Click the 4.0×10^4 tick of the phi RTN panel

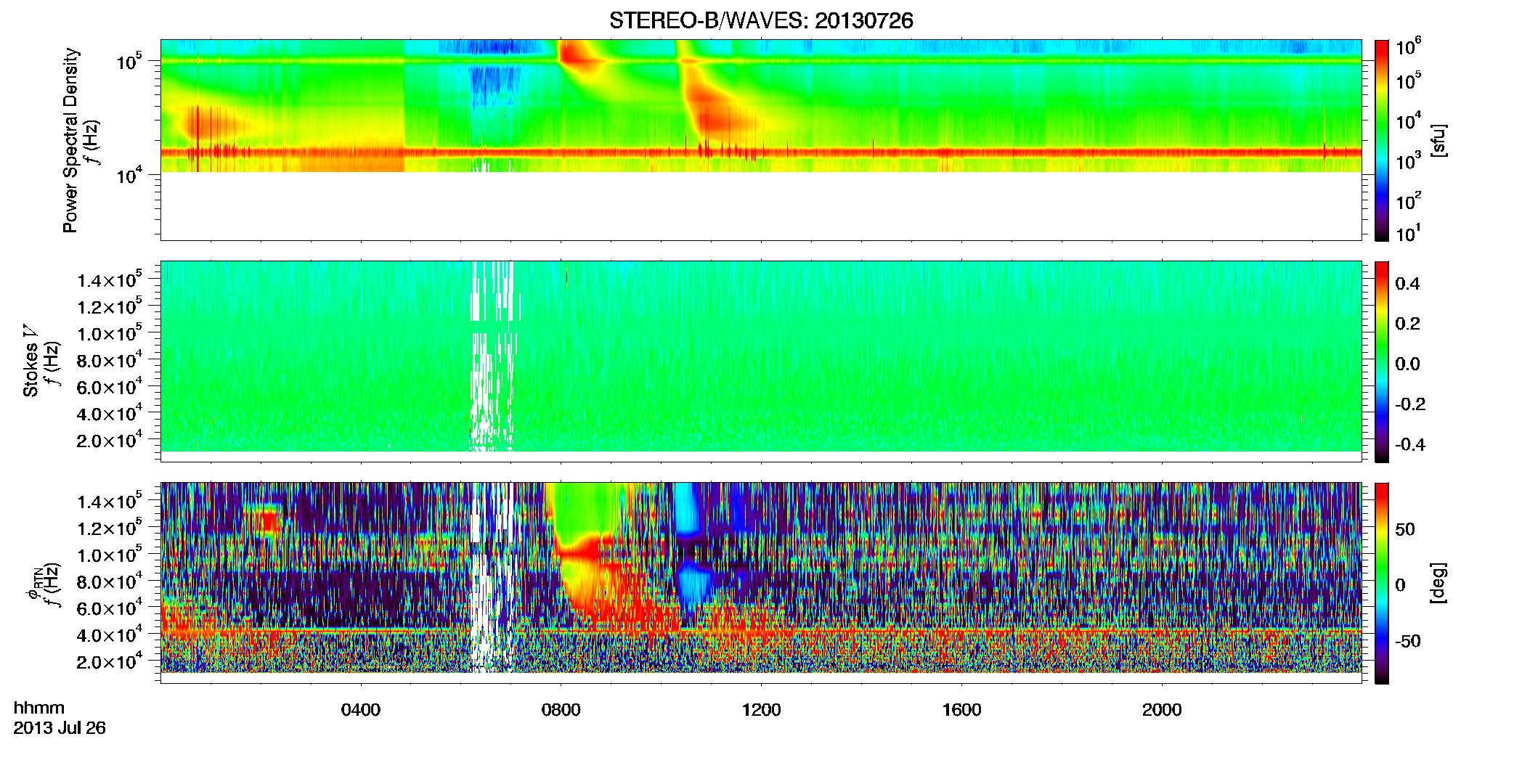click(110, 634)
